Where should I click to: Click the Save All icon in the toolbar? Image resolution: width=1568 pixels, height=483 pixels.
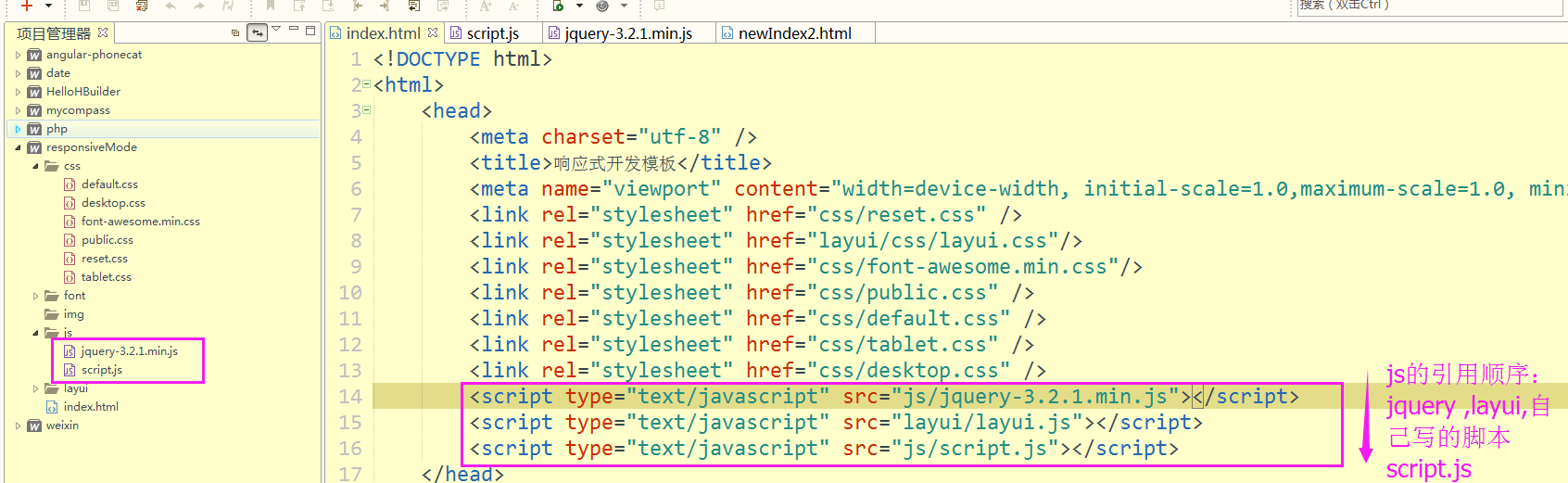[113, 5]
